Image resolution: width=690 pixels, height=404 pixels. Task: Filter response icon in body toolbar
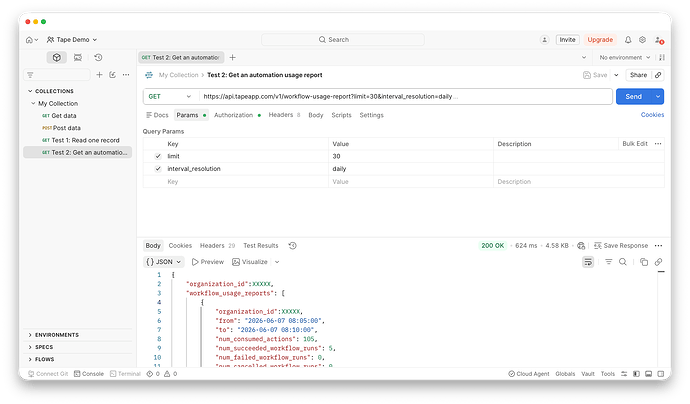pyautogui.click(x=609, y=262)
